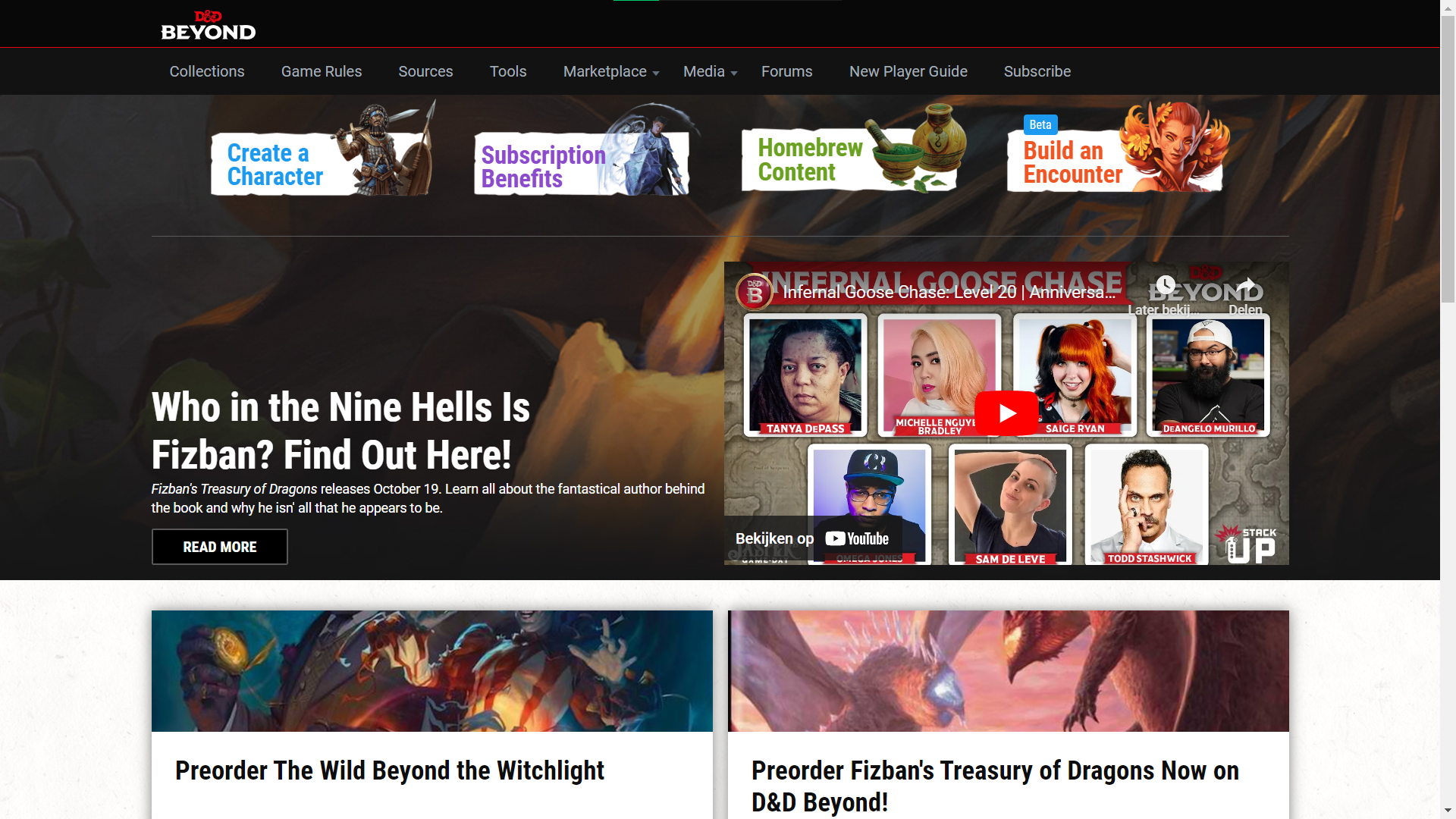Open the New Player Guide
Viewport: 1456px width, 819px height.
pyautogui.click(x=908, y=71)
